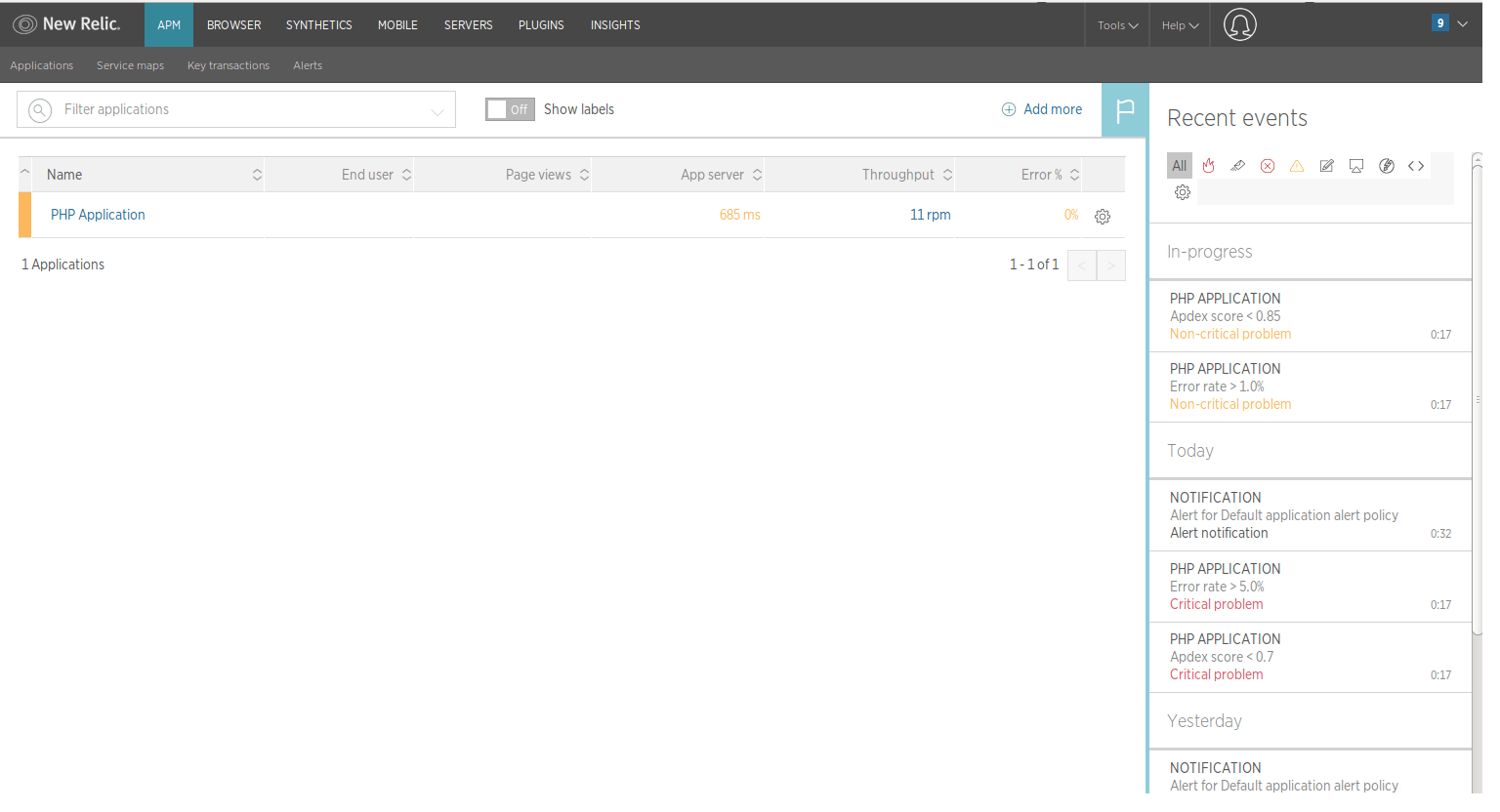Image resolution: width=1500 pixels, height=812 pixels.
Task: Open the PLUGINS tab
Action: pos(541,25)
